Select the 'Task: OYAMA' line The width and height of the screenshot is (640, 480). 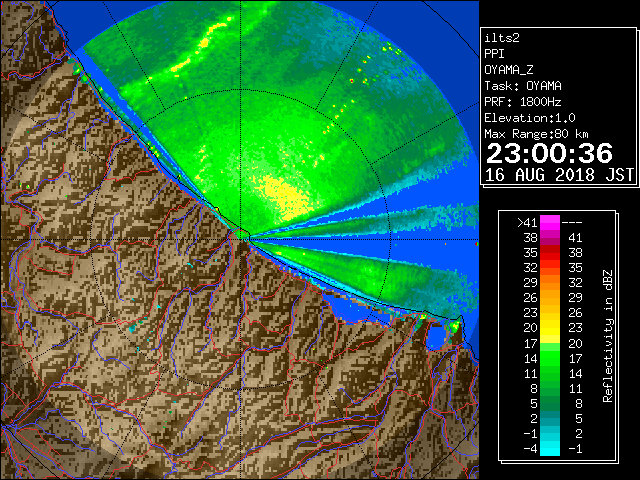[x=523, y=86]
